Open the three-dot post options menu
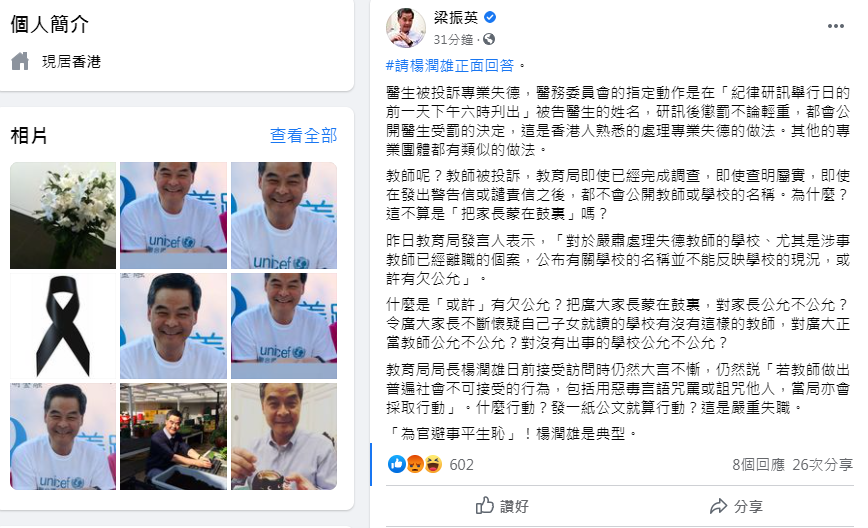 pyautogui.click(x=835, y=27)
